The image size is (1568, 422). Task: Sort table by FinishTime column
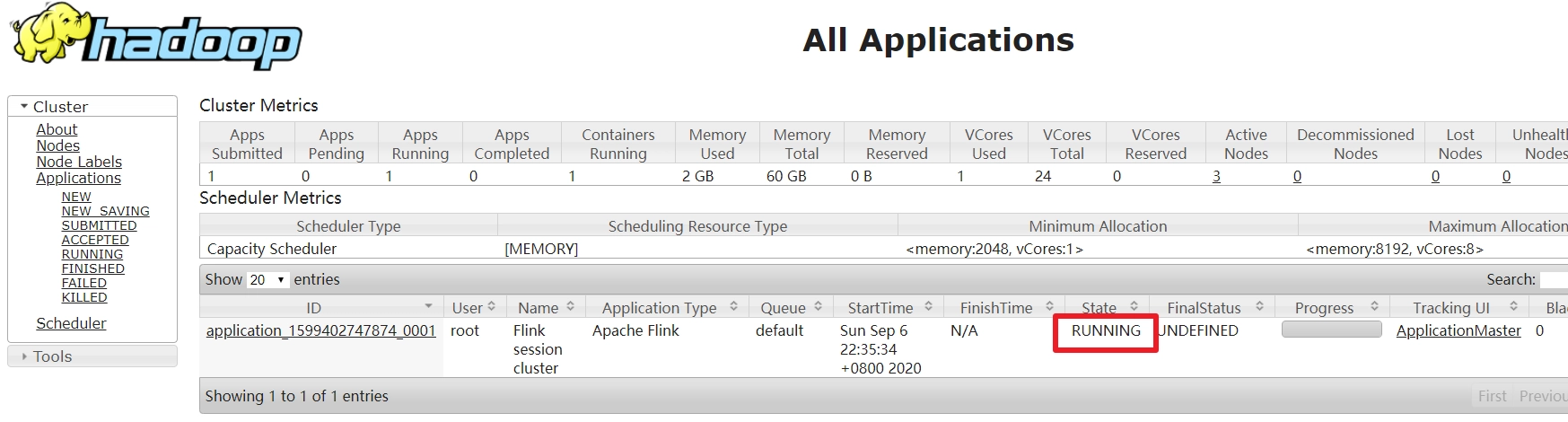(1004, 307)
